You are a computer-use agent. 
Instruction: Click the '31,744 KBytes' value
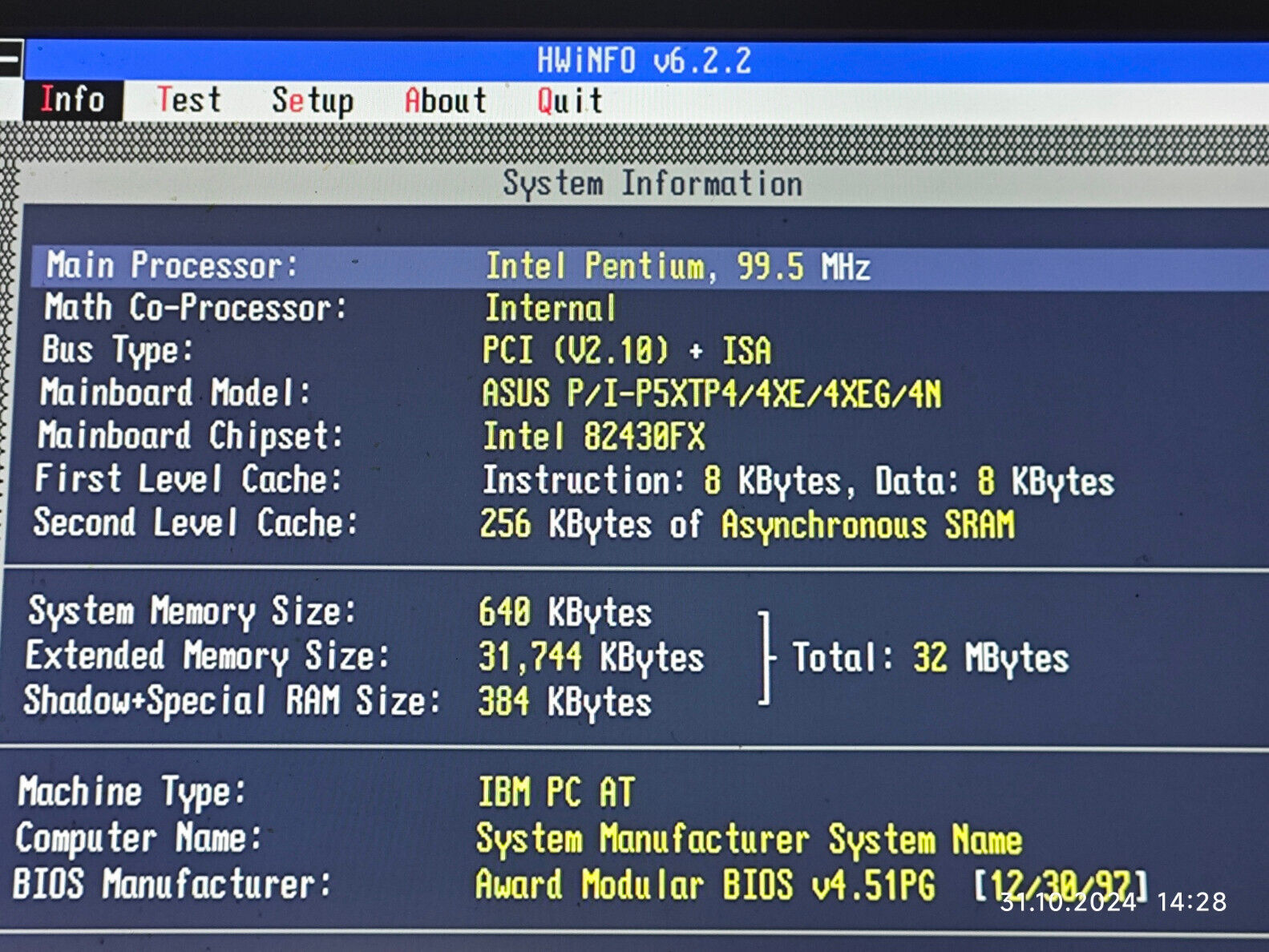click(592, 658)
